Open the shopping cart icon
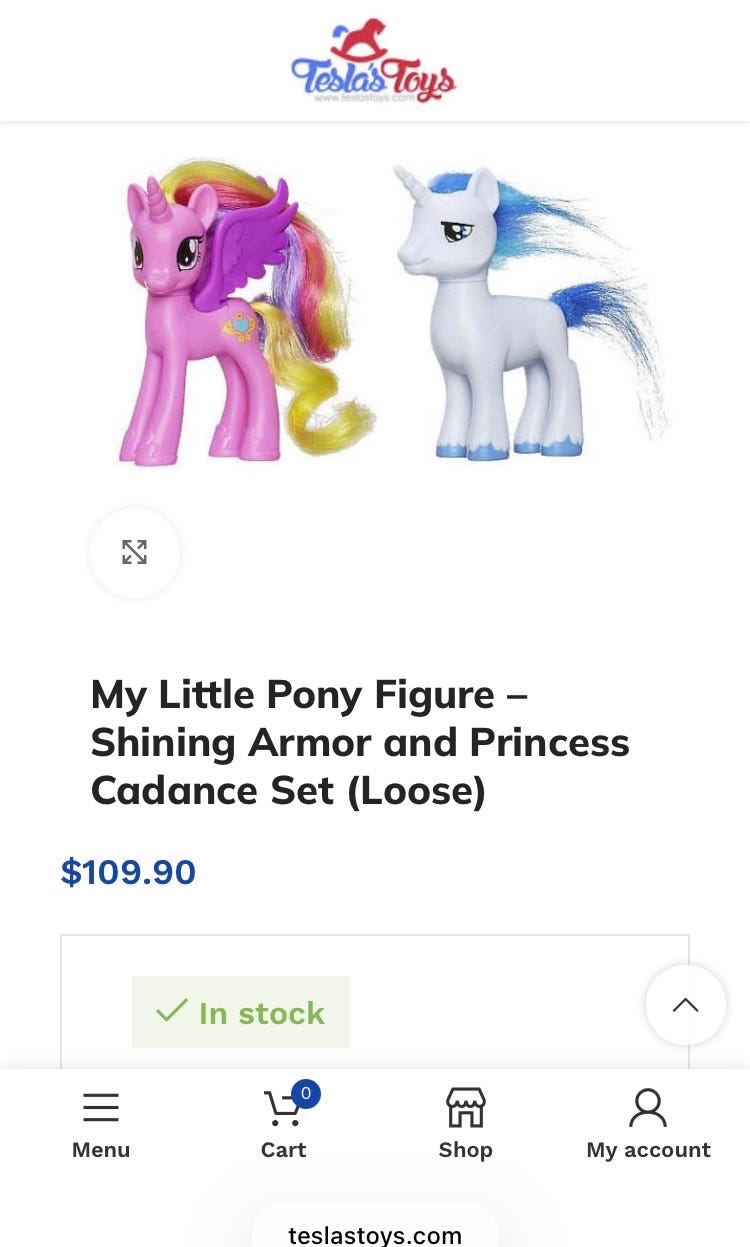Image resolution: width=750 pixels, height=1247 pixels. pyautogui.click(x=283, y=1109)
